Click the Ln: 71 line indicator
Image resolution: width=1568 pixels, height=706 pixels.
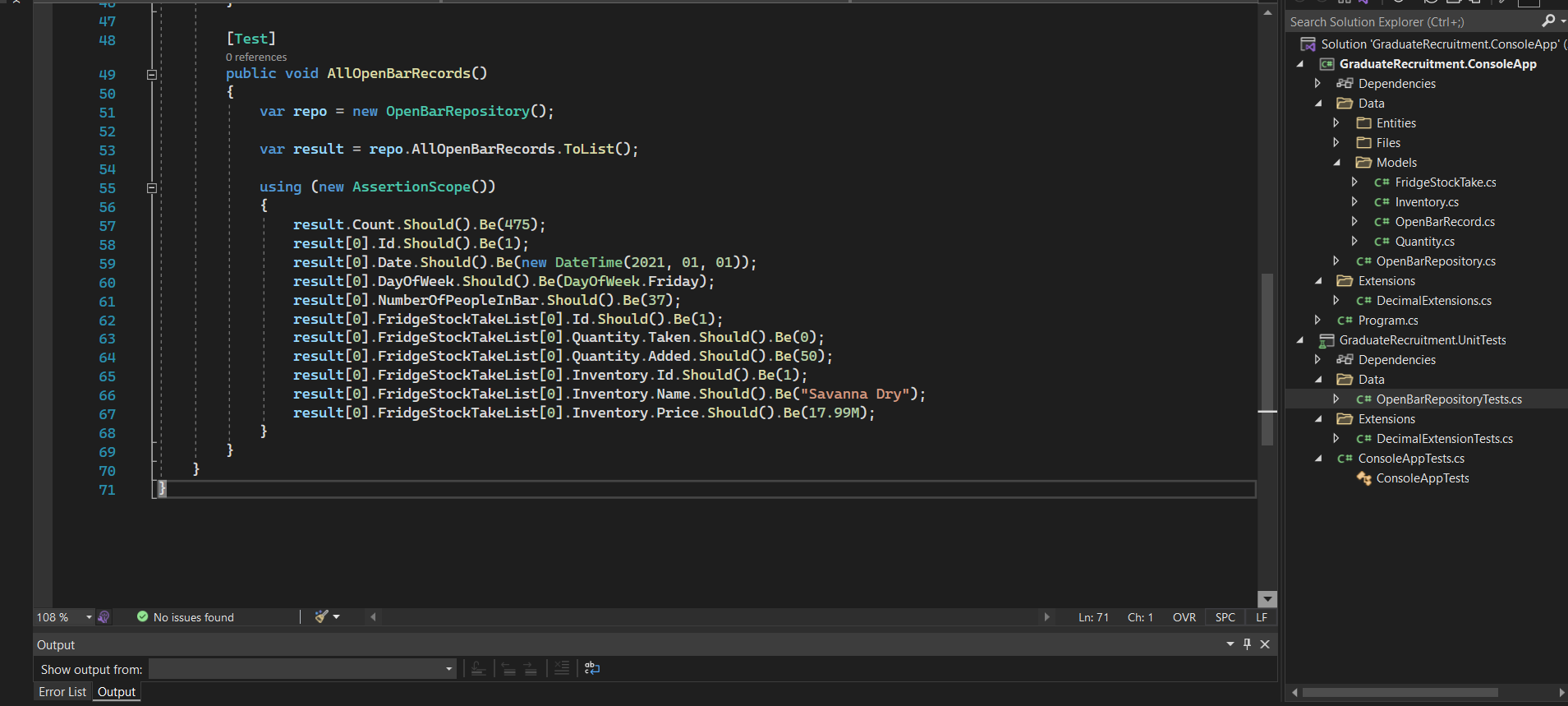point(1093,617)
